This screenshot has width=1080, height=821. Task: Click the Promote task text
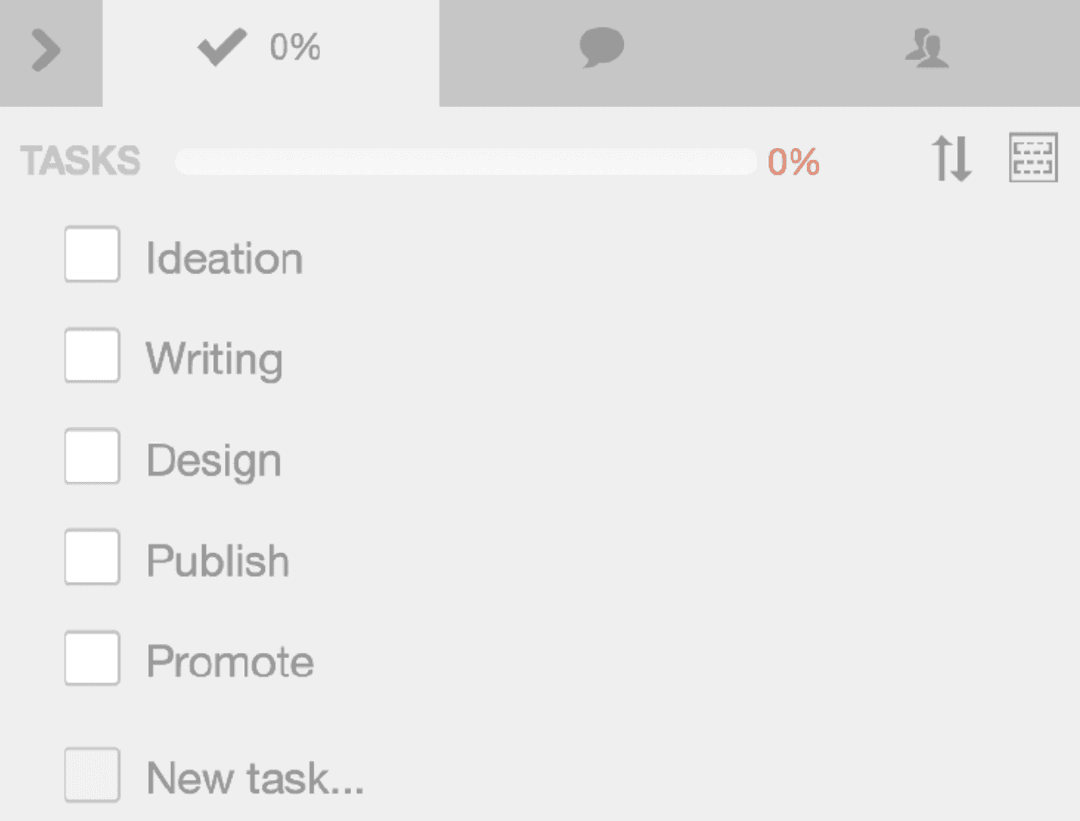click(229, 662)
